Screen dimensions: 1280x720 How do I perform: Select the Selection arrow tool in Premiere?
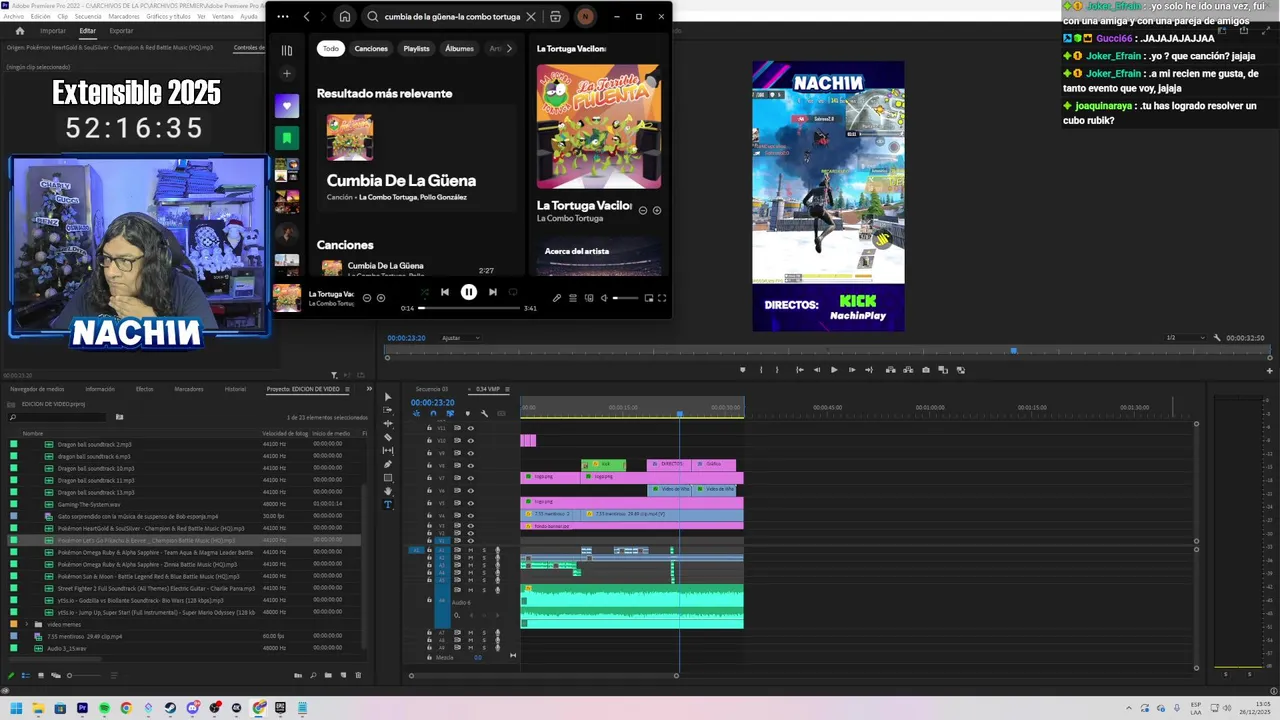tap(388, 397)
